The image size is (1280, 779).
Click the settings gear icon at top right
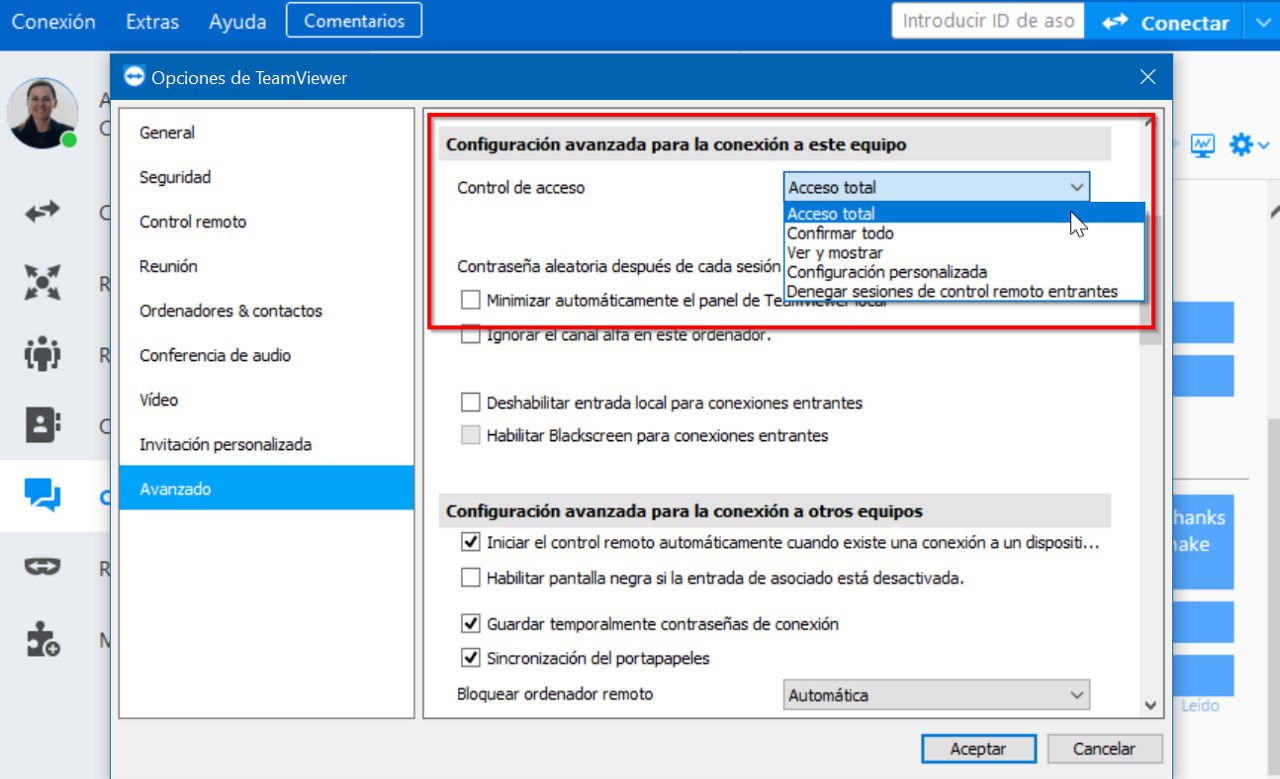(1241, 145)
